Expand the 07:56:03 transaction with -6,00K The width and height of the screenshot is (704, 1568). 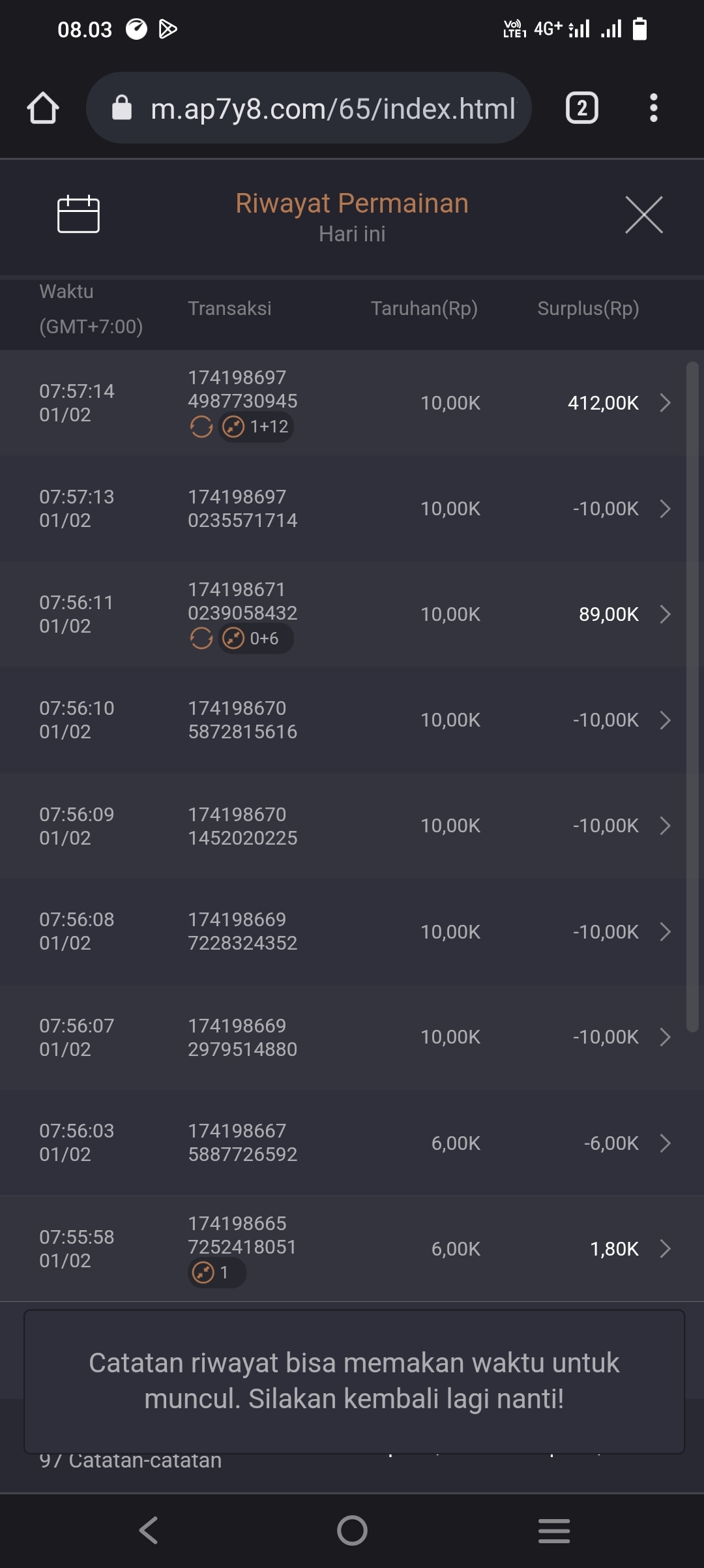(x=665, y=1143)
